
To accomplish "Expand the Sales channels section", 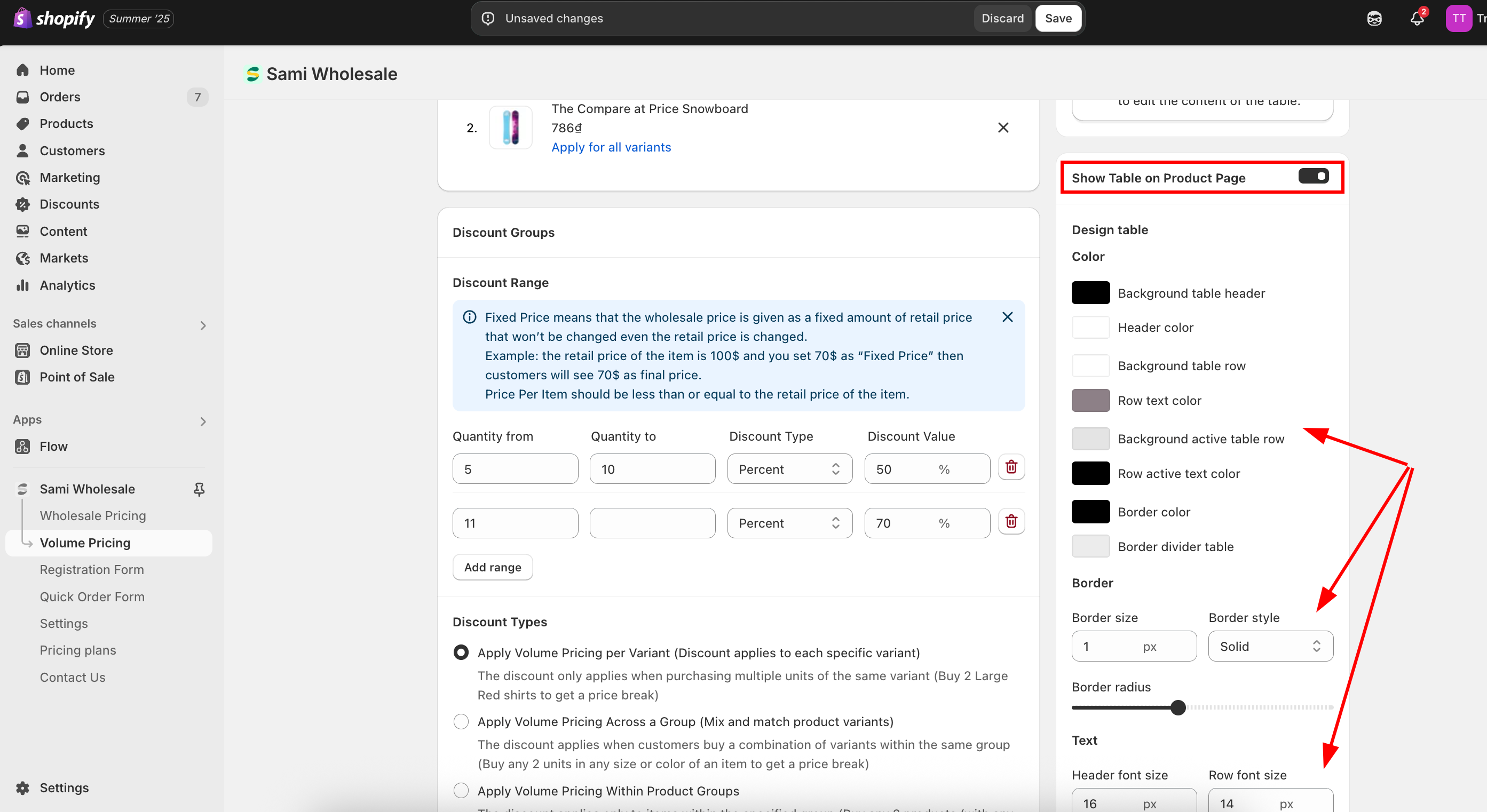I will click(x=203, y=325).
